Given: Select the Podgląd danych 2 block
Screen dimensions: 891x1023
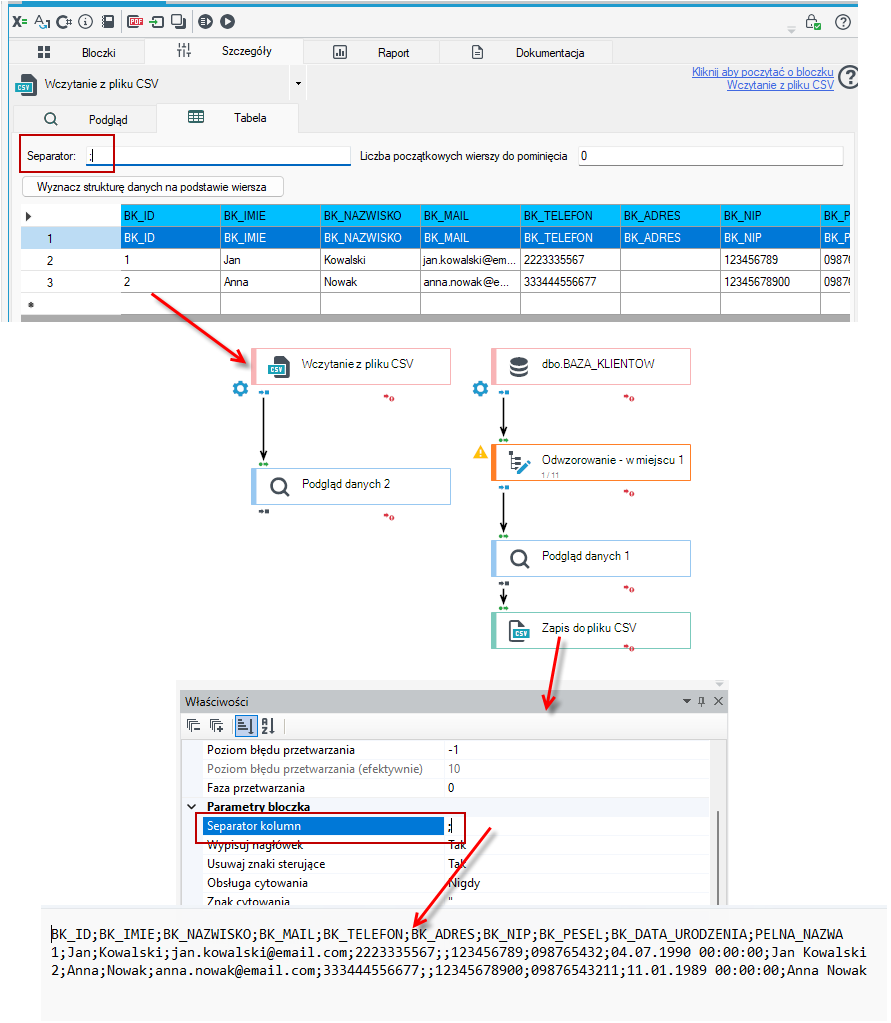Looking at the screenshot, I should click(x=351, y=486).
